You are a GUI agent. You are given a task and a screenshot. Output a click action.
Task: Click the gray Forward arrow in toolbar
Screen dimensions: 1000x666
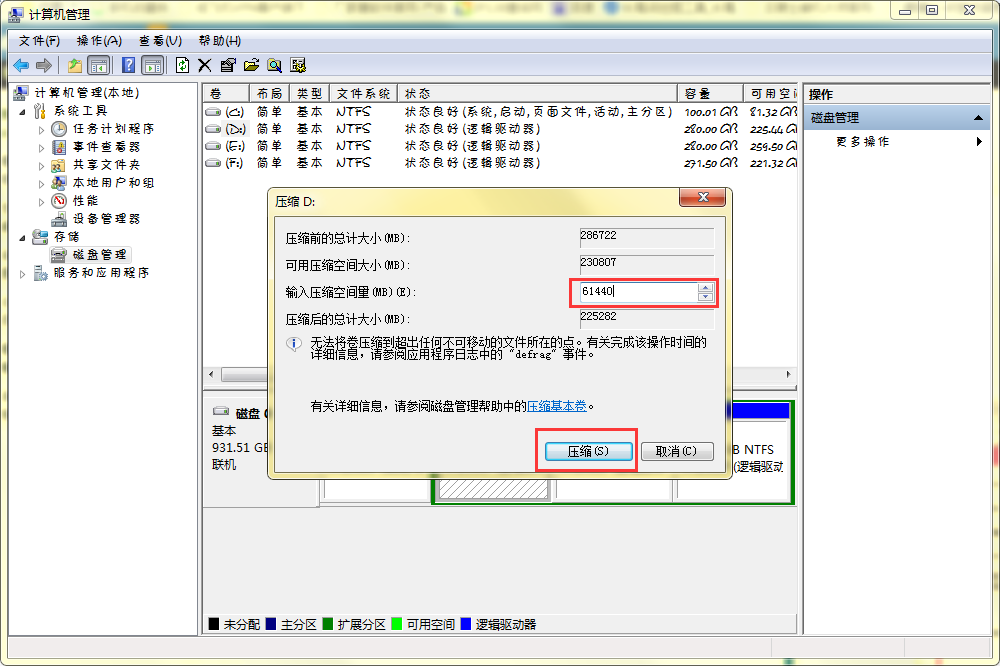click(44, 65)
